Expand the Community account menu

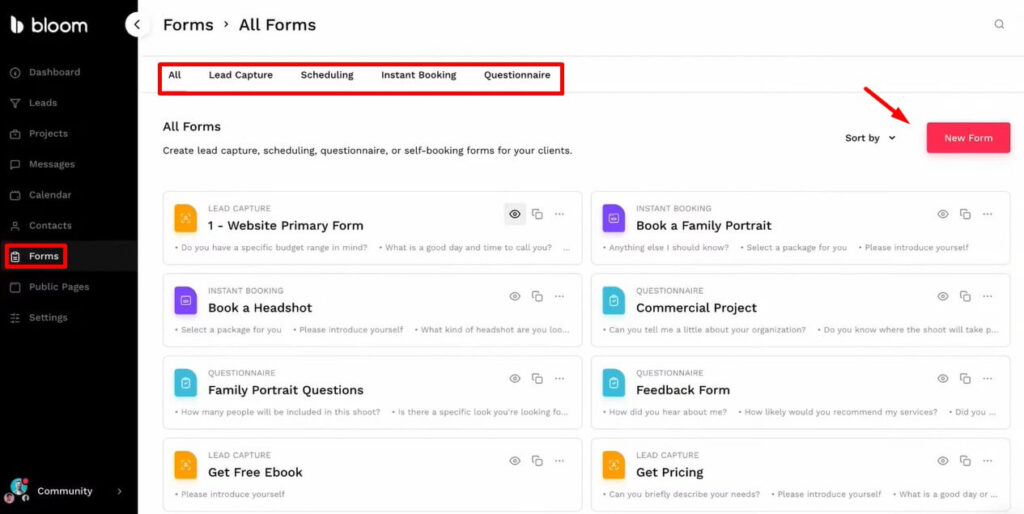(119, 491)
